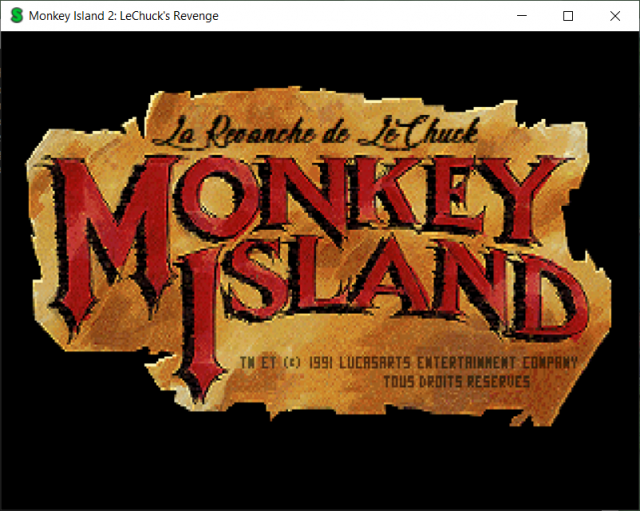
Task: Click the green ScummVM S icon
Action: (x=17, y=16)
